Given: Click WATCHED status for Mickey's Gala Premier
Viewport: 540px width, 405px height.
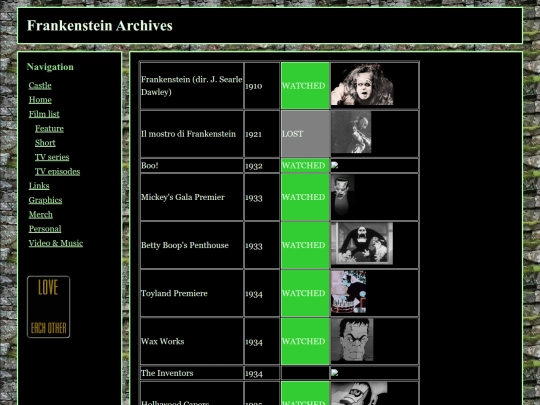Looking at the screenshot, I should (x=305, y=197).
